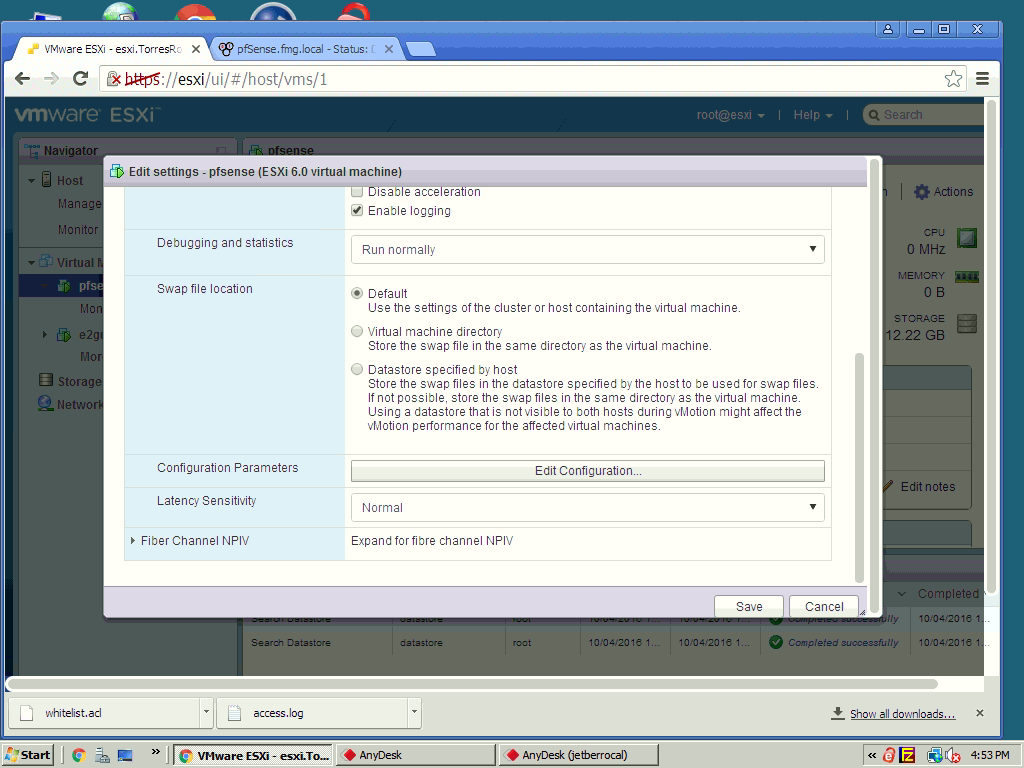Click the Host server icon in Navigator
This screenshot has height=768, width=1024.
(x=46, y=180)
